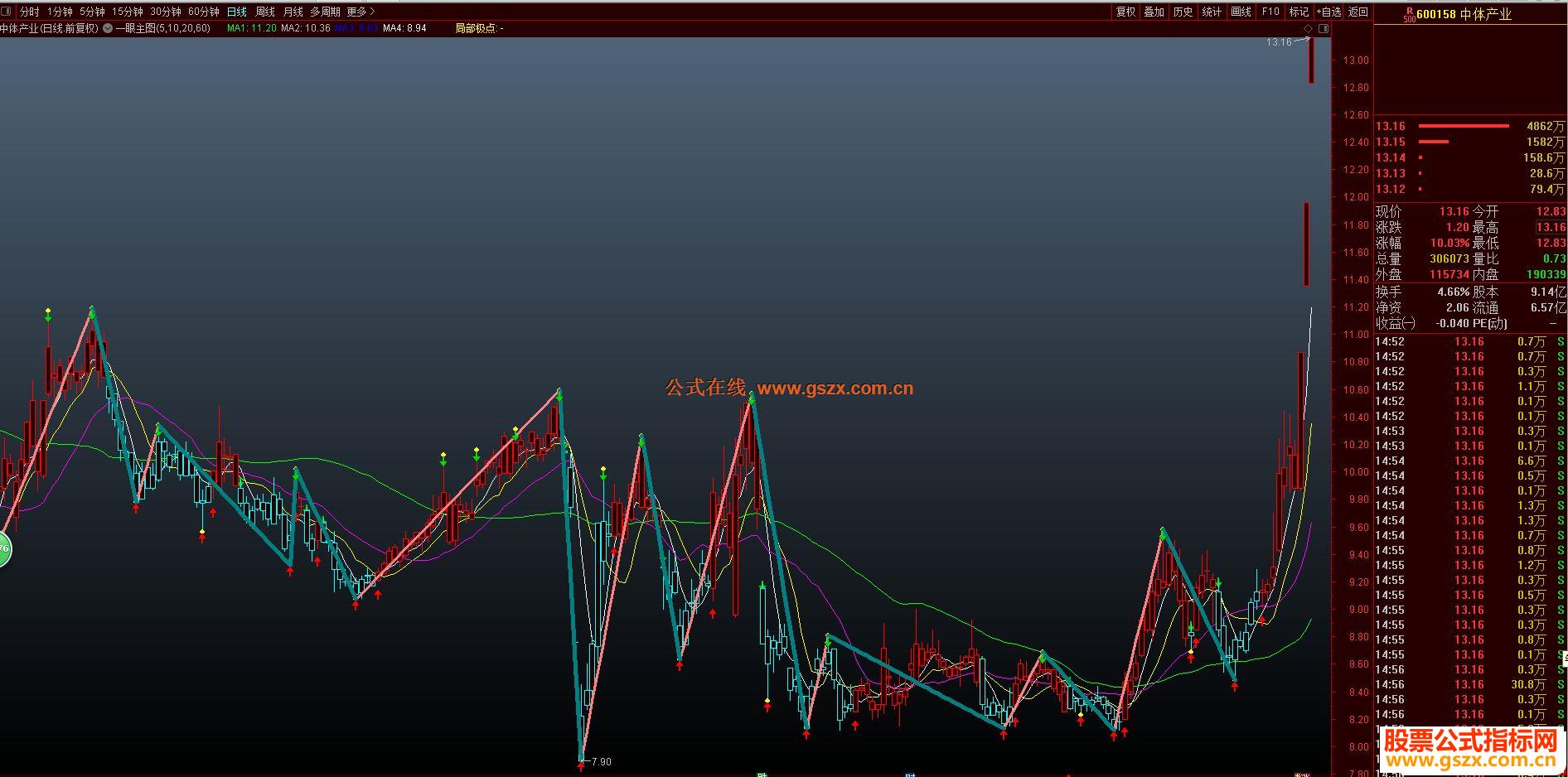Click the 一眼主图(5,10,20,60) indicator name

point(163,28)
